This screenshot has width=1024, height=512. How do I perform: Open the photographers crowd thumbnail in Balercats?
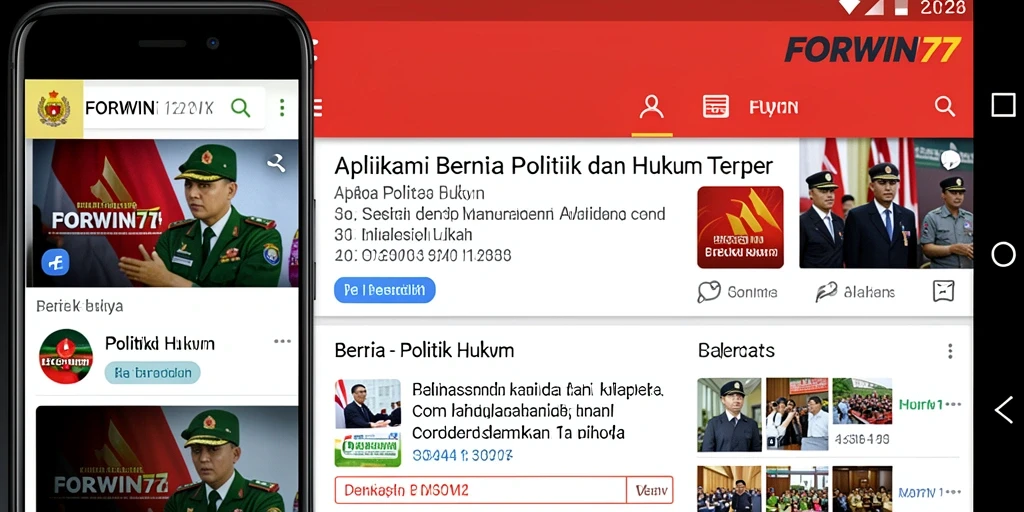tap(796, 415)
